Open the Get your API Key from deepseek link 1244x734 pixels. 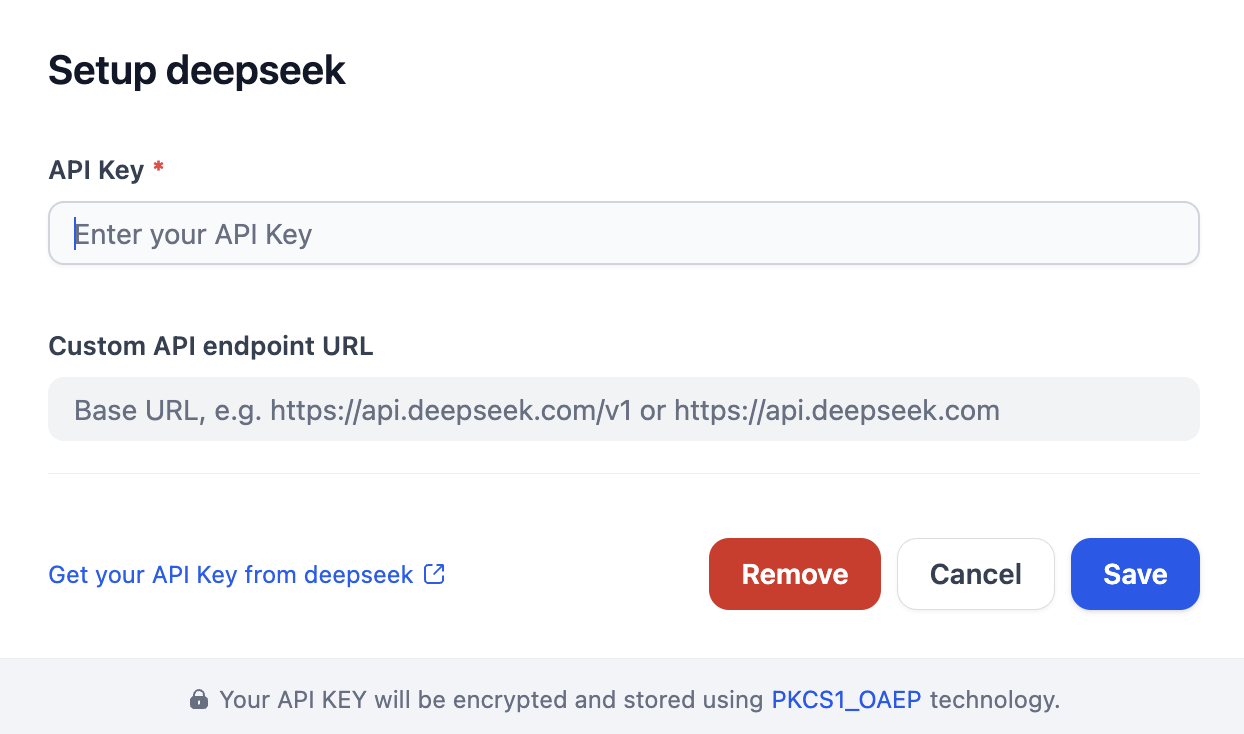[231, 575]
